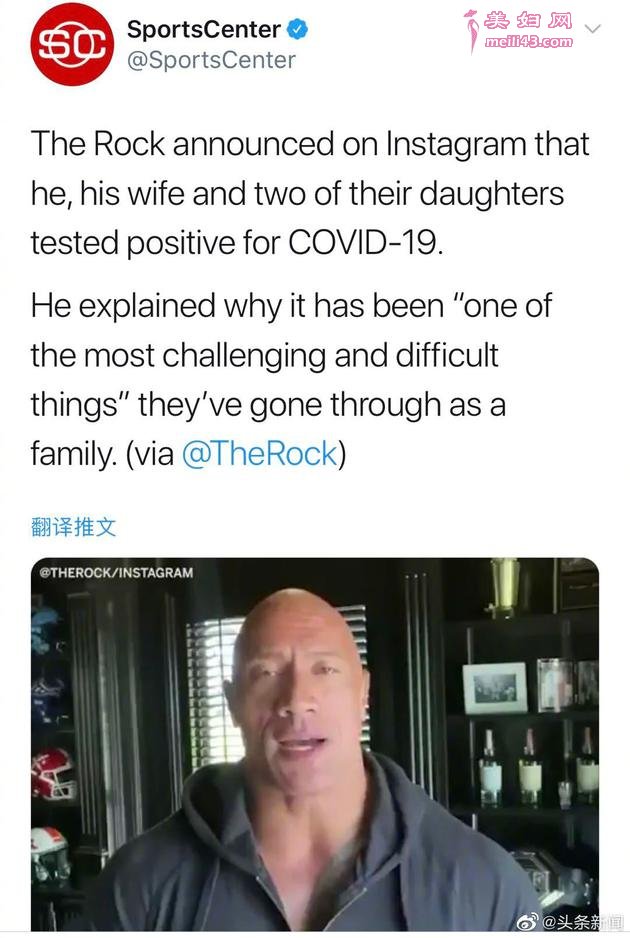Play the embedded video of The Rock
630x938 pixels.
315,744
